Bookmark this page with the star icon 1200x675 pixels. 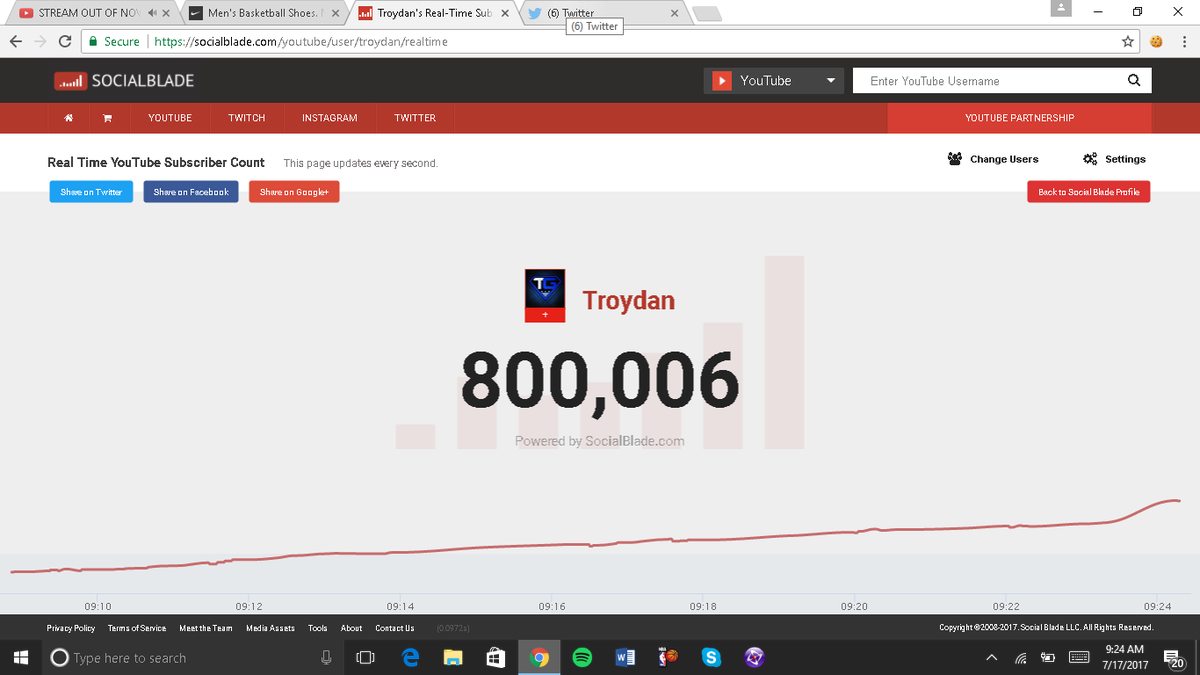point(1128,42)
